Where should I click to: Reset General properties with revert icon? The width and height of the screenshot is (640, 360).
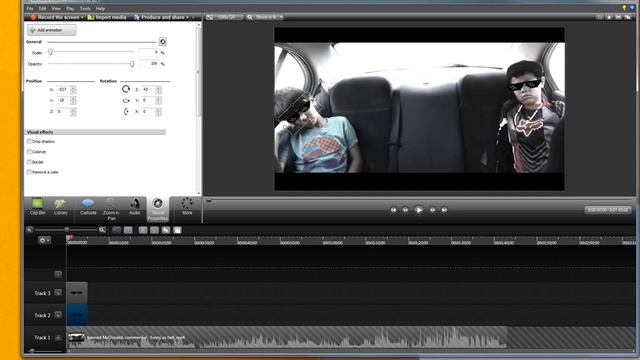[162, 42]
